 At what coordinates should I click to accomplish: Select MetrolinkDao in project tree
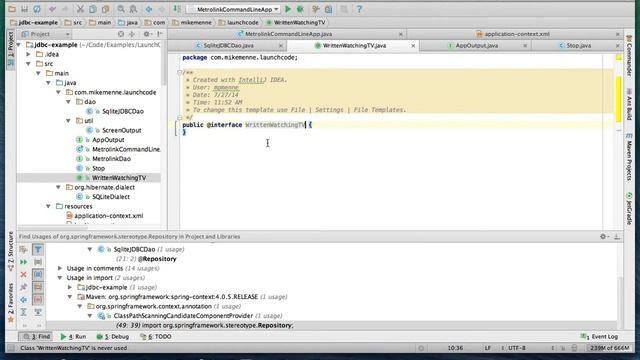[x=111, y=159]
